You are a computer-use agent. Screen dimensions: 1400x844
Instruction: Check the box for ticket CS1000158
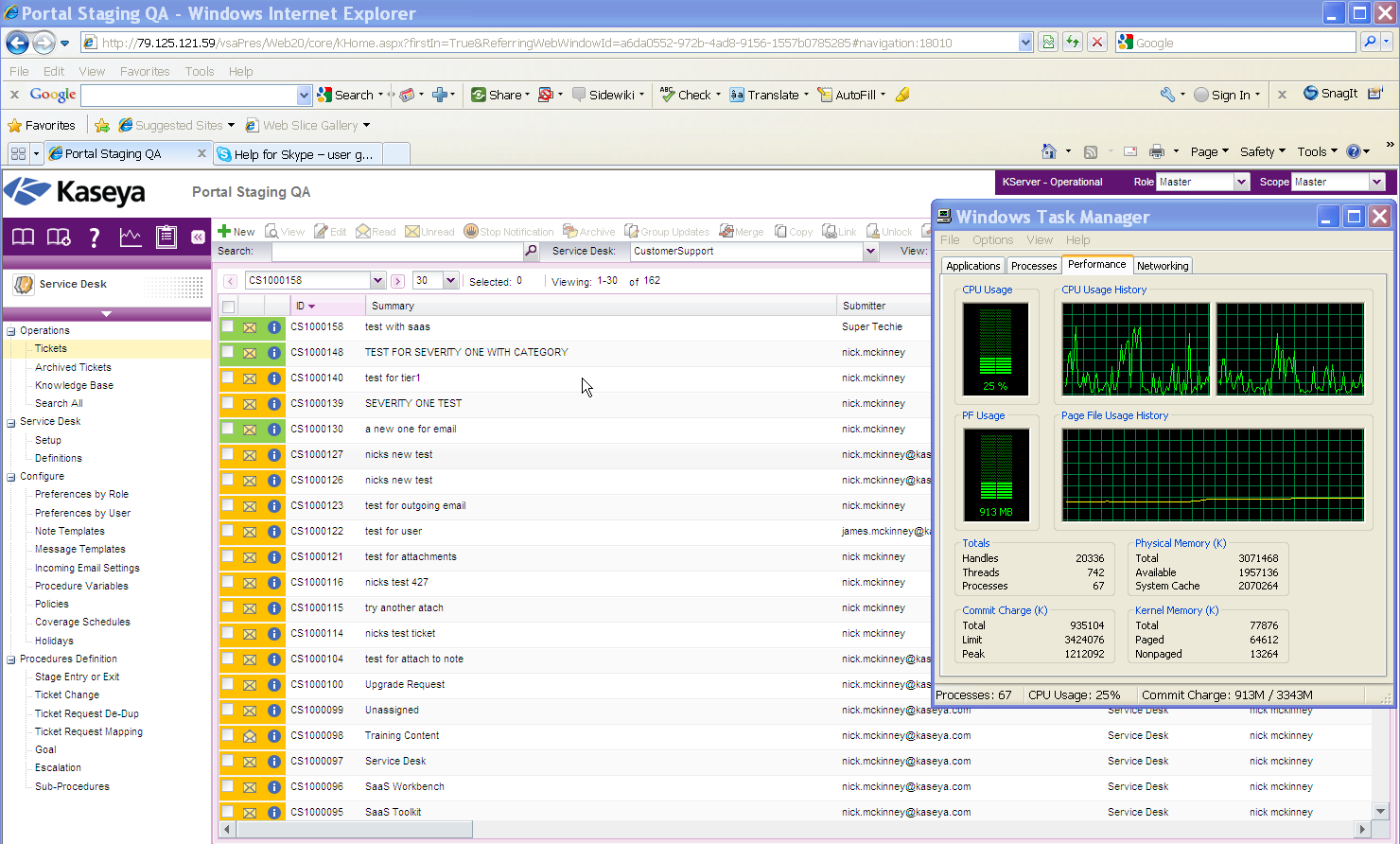pos(228,326)
